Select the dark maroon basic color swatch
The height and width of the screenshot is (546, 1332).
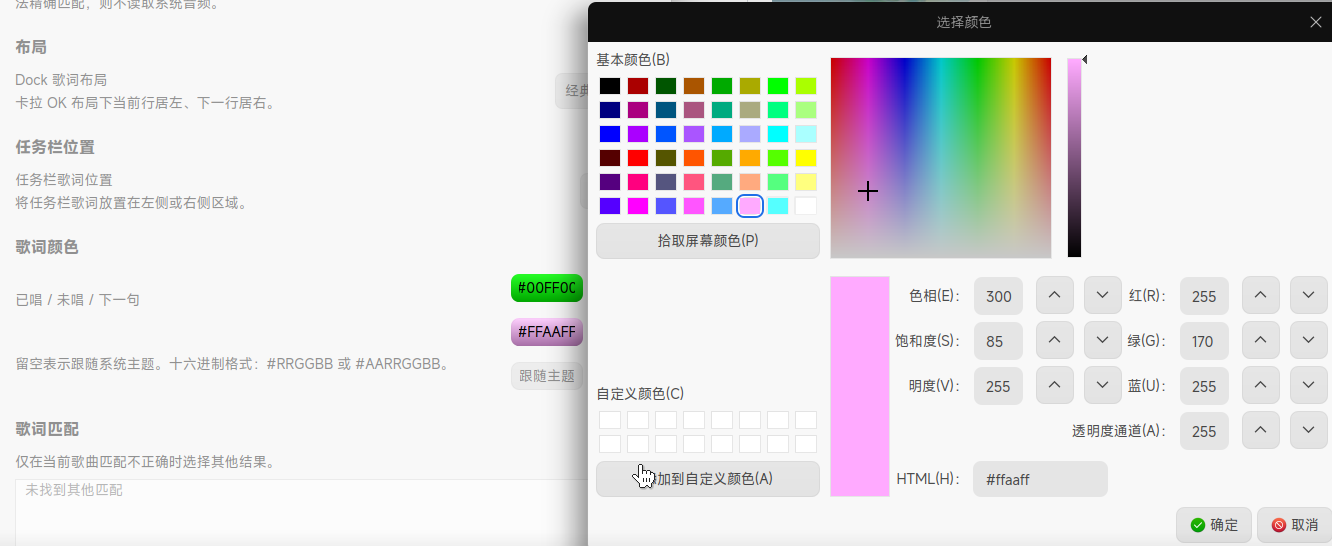coord(610,158)
